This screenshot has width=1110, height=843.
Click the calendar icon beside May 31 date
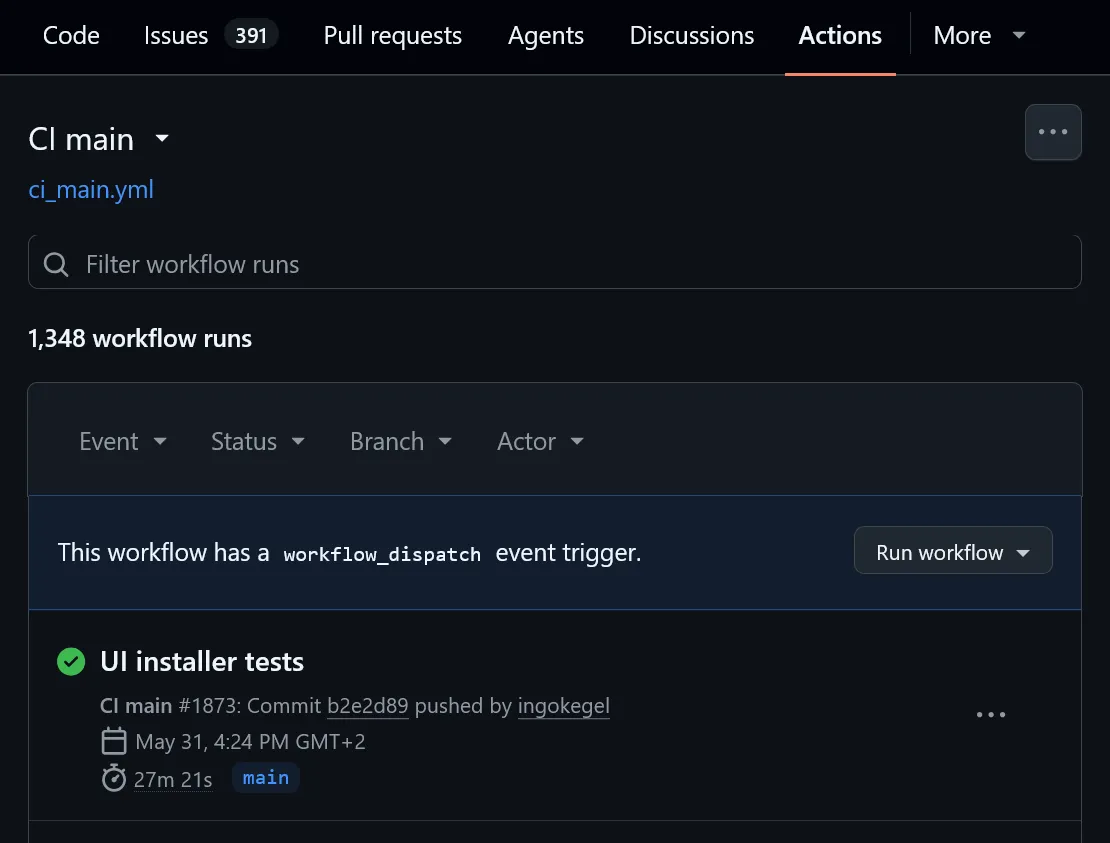113,741
